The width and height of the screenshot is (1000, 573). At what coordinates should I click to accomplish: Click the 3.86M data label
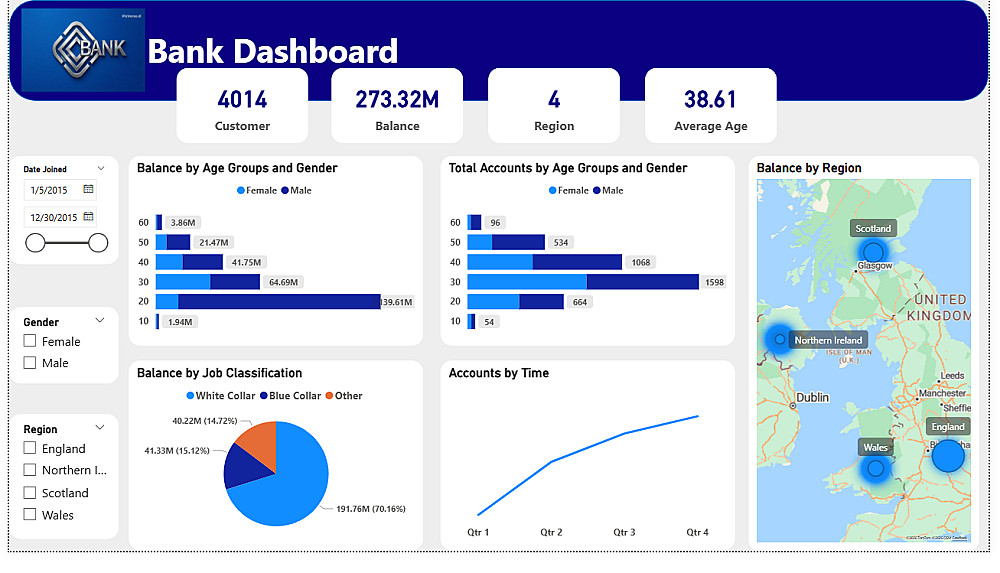(183, 223)
